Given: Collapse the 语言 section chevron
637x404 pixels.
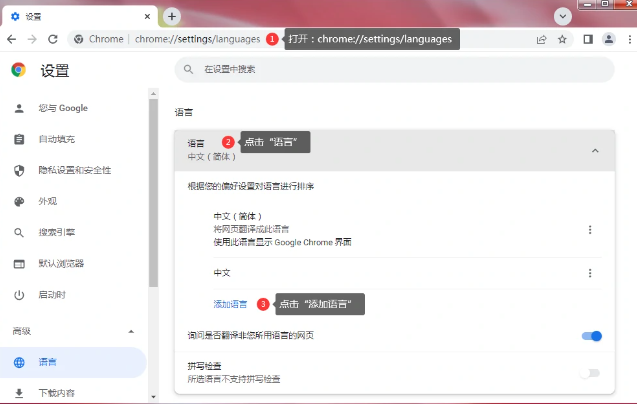Looking at the screenshot, I should [595, 150].
